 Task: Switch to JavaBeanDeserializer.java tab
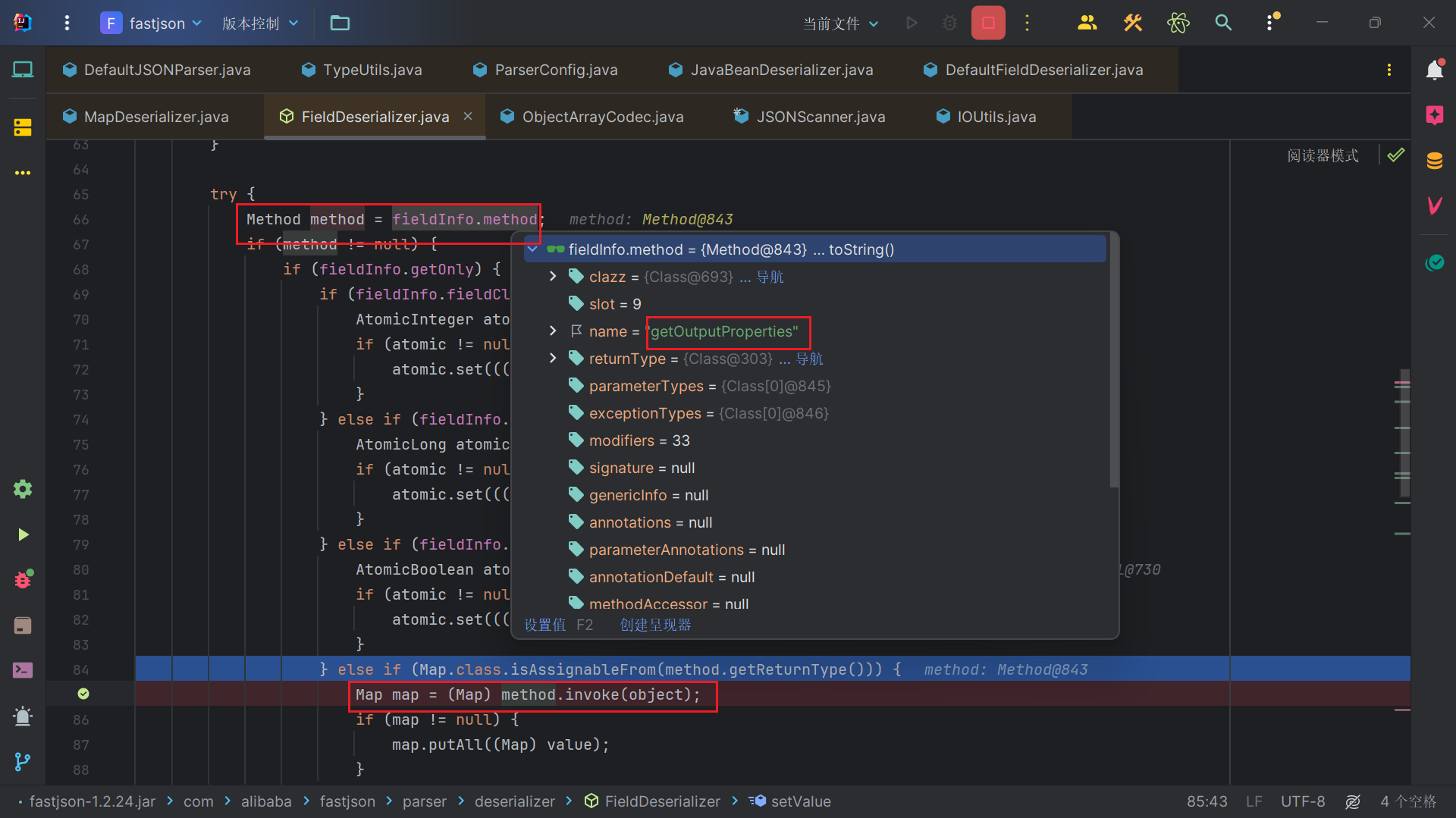point(771,70)
